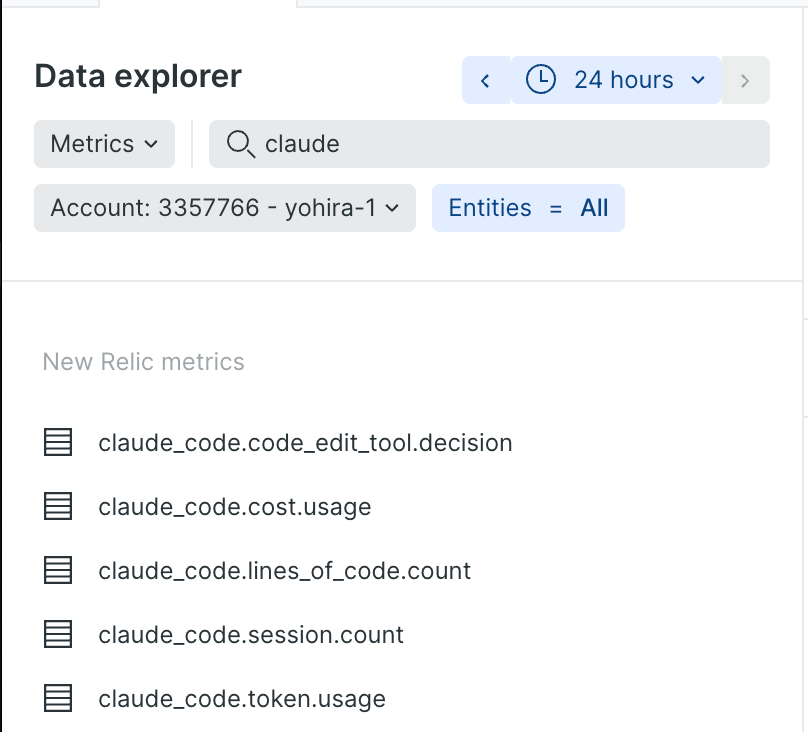Click the search magnifier icon
808x732 pixels.
tap(241, 144)
